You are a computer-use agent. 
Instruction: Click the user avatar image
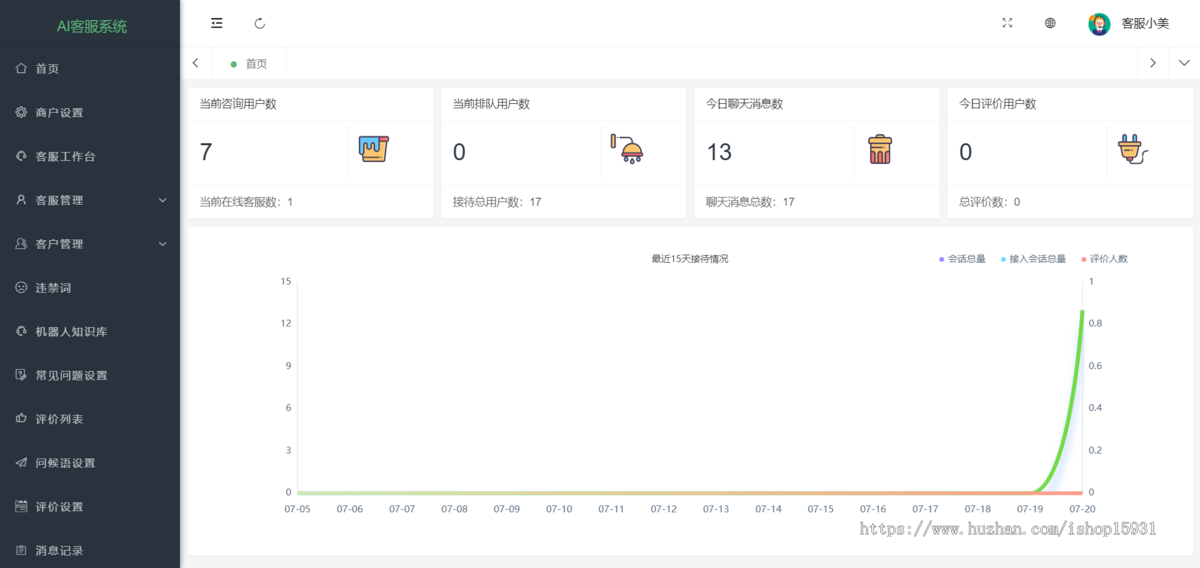point(1099,24)
